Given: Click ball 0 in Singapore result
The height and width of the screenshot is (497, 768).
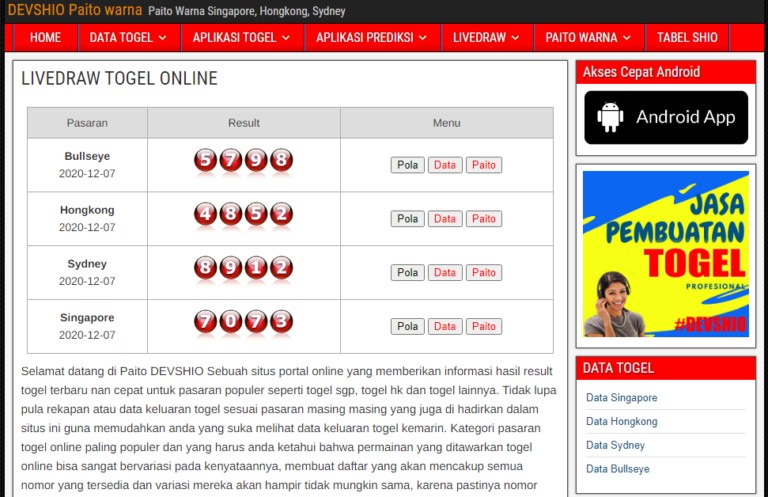Looking at the screenshot, I should pyautogui.click(x=231, y=322).
